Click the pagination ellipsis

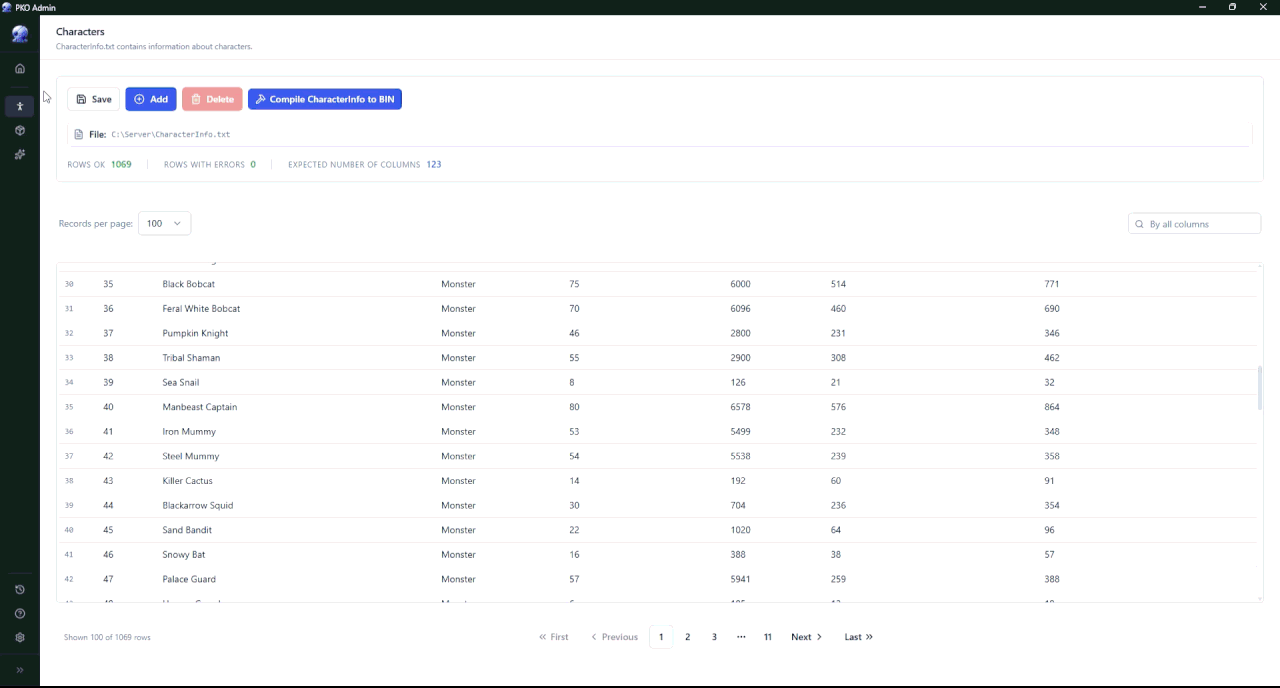tap(741, 637)
